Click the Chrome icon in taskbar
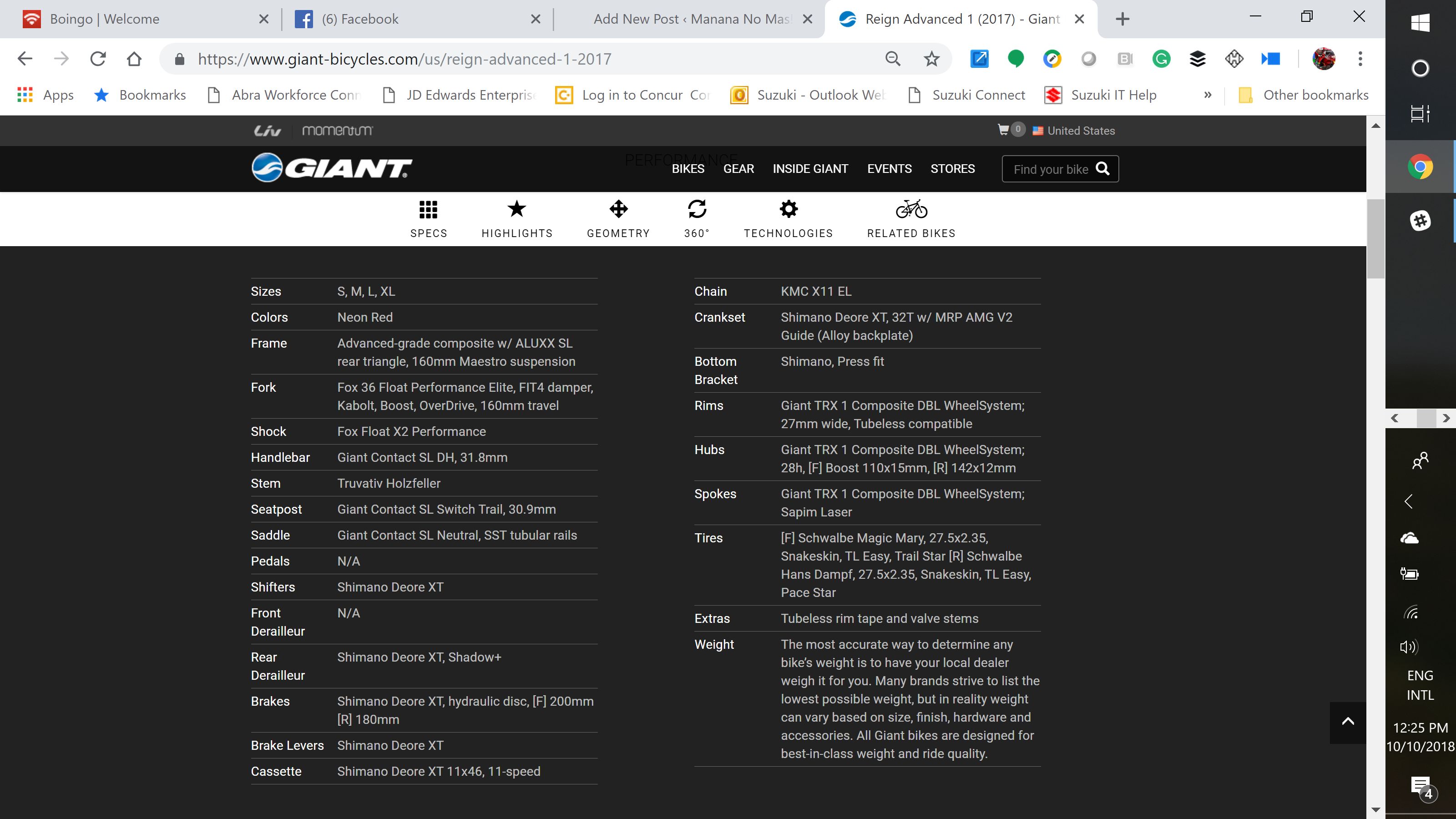Screen dimensions: 1456x819 [1420, 167]
